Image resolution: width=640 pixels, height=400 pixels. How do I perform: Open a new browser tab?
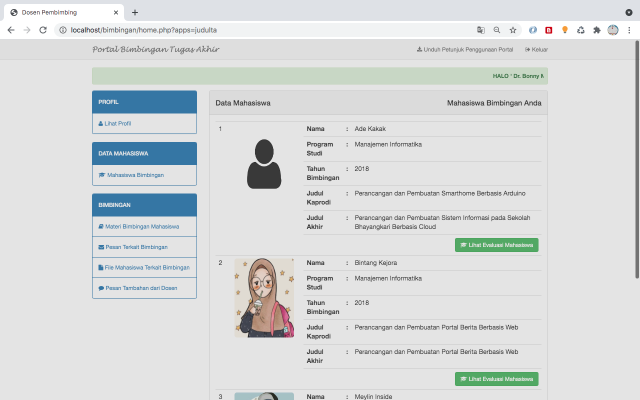coord(135,12)
